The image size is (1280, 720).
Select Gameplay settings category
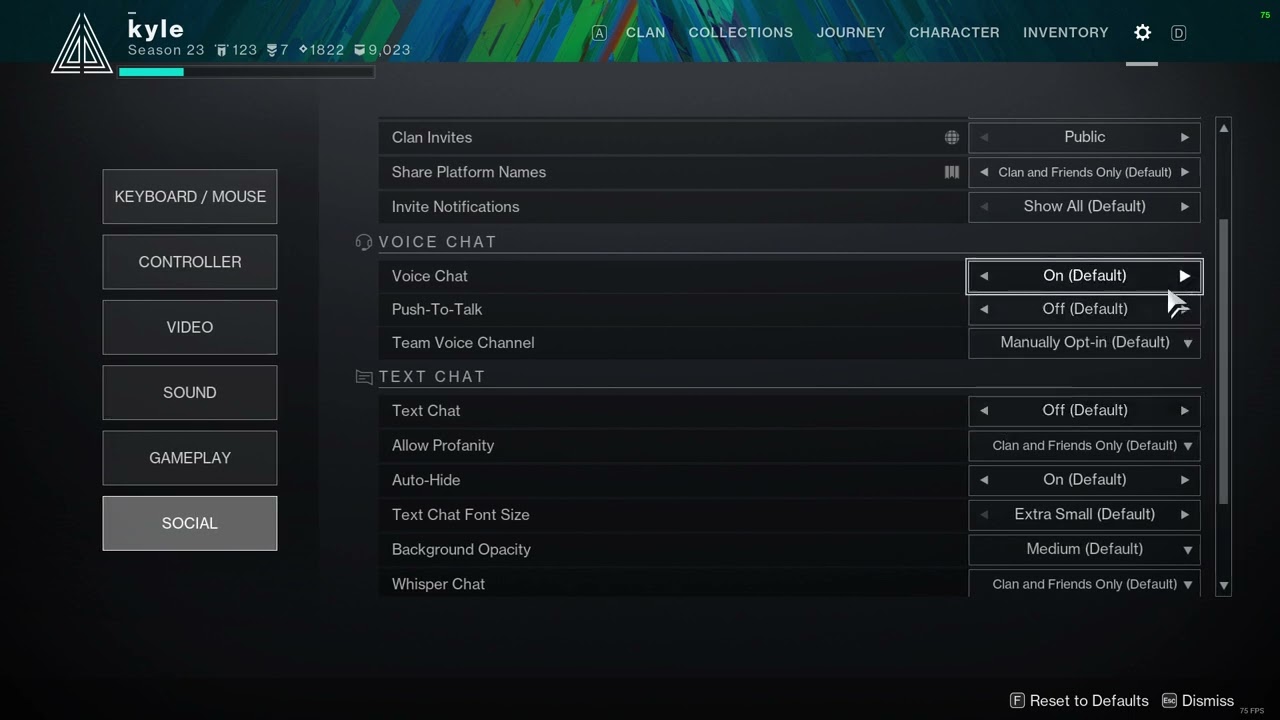pyautogui.click(x=190, y=458)
